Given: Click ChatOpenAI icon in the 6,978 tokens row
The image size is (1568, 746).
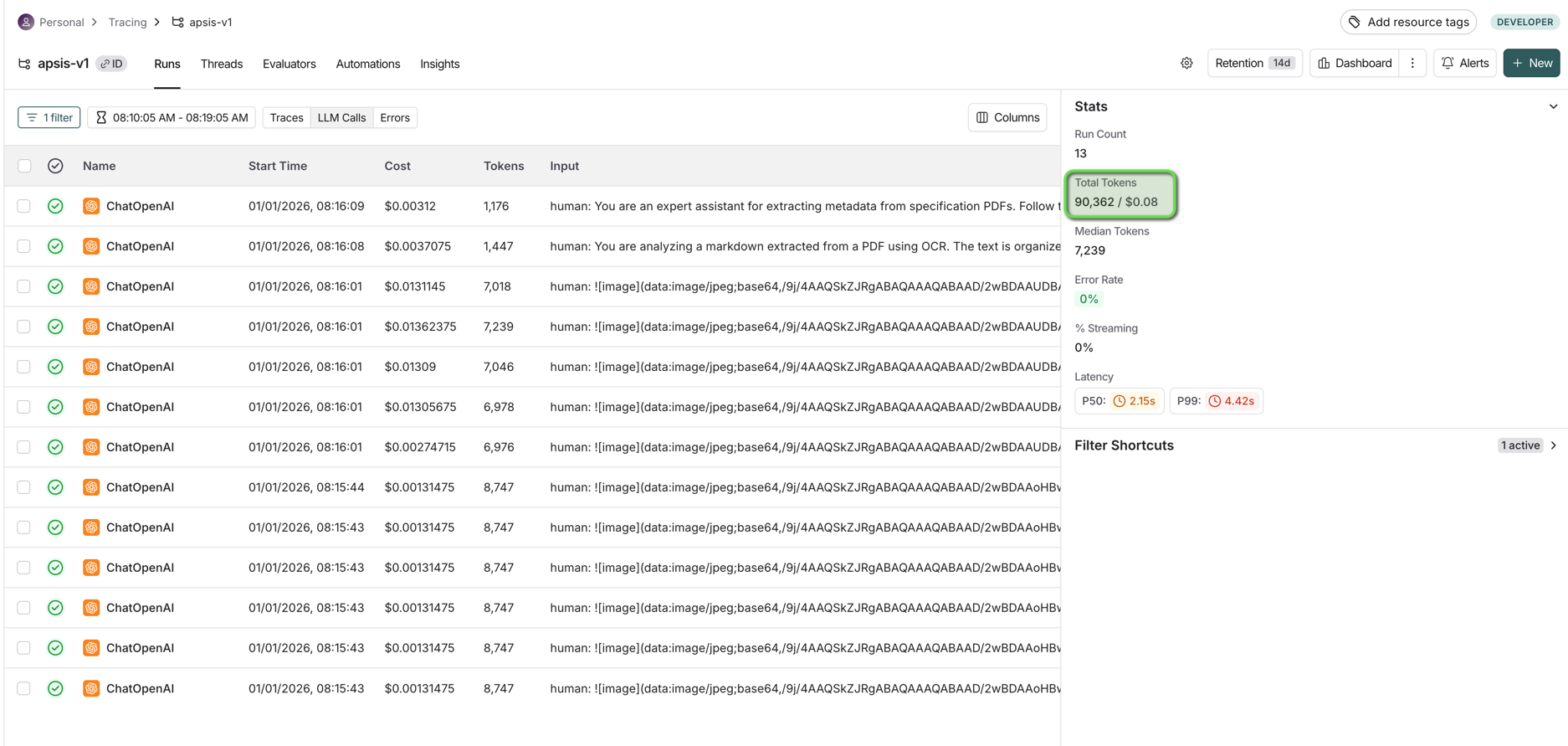Looking at the screenshot, I should point(91,407).
